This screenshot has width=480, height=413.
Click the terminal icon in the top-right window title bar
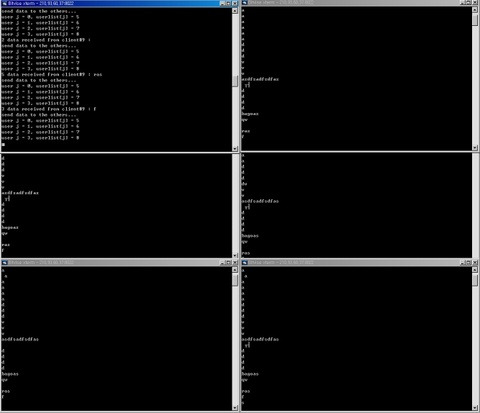(x=244, y=3)
